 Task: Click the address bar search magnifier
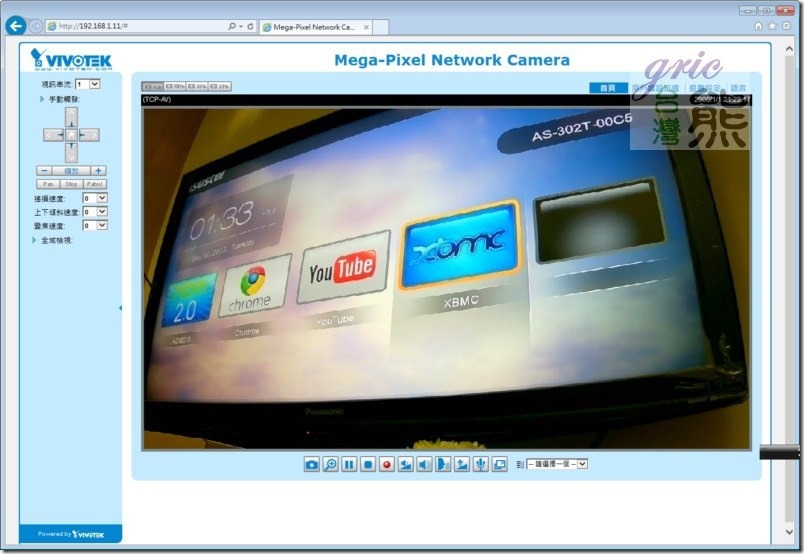tap(232, 26)
